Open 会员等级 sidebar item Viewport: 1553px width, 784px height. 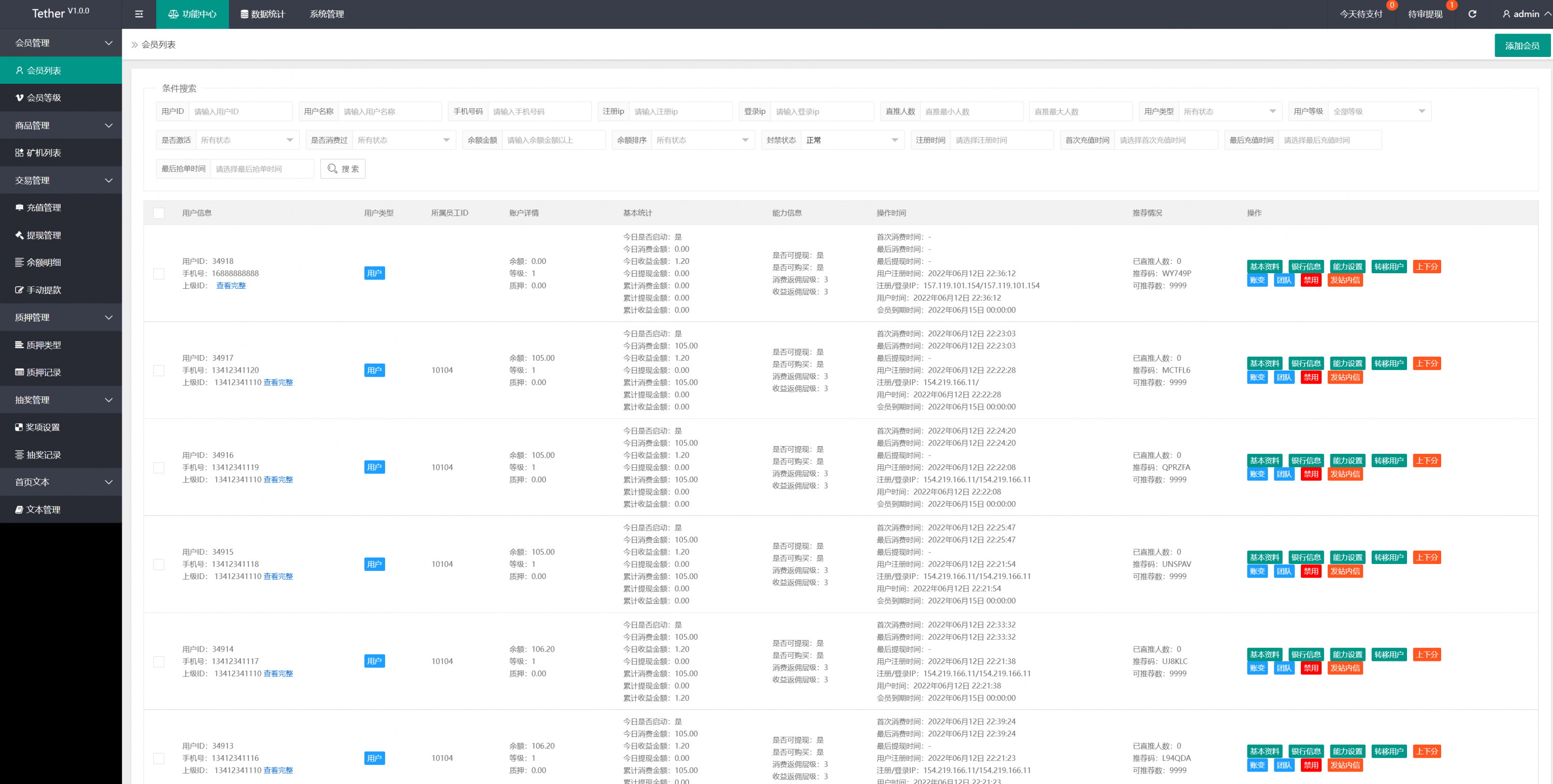[43, 98]
